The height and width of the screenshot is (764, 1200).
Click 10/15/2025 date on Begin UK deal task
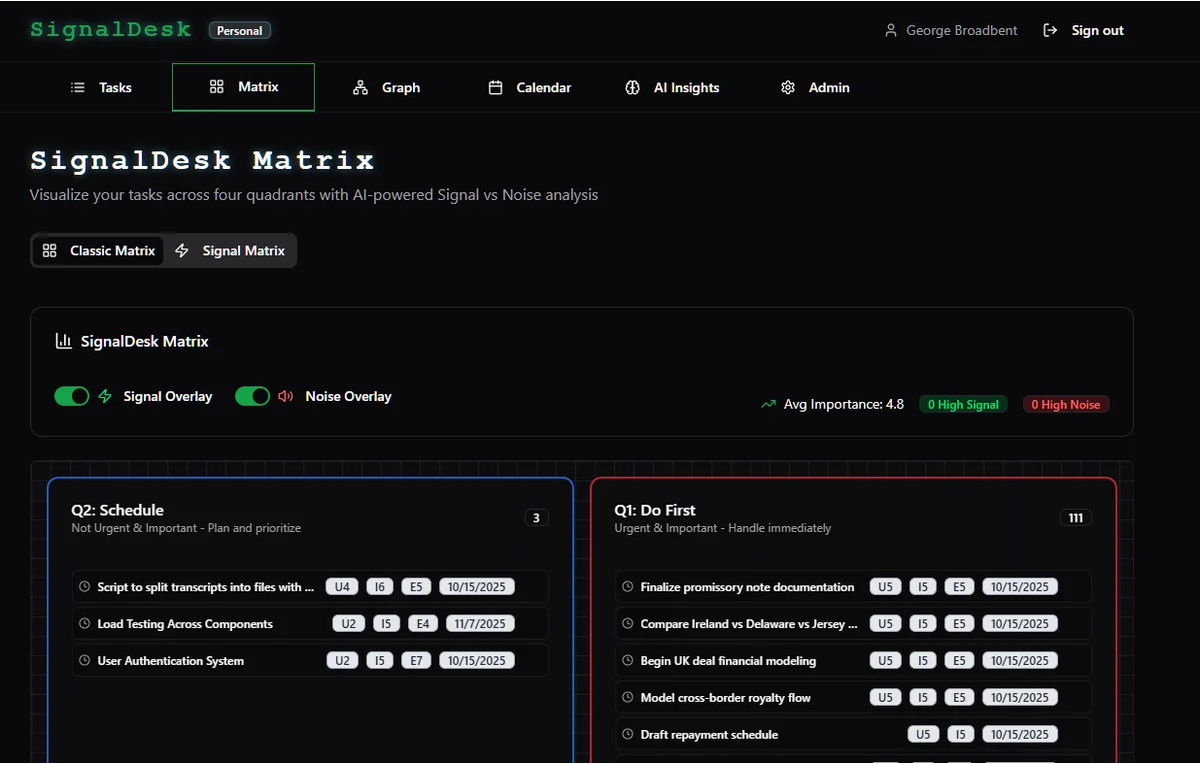(x=1020, y=661)
